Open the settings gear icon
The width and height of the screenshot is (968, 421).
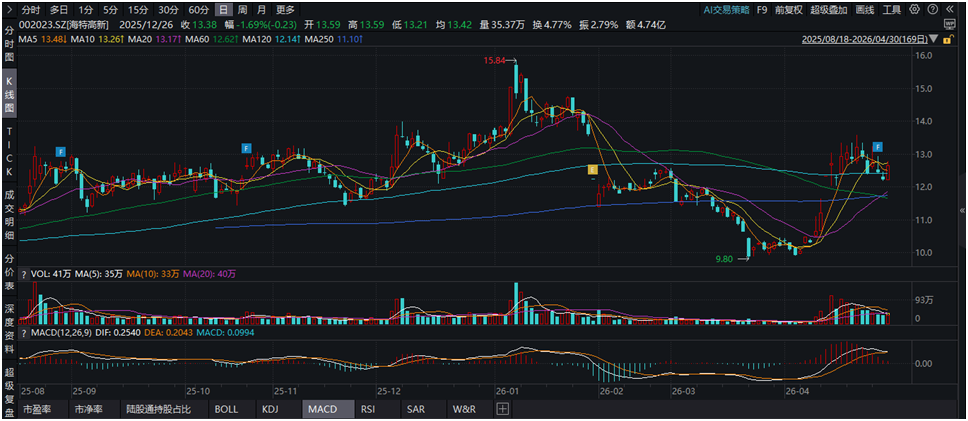click(x=914, y=9)
